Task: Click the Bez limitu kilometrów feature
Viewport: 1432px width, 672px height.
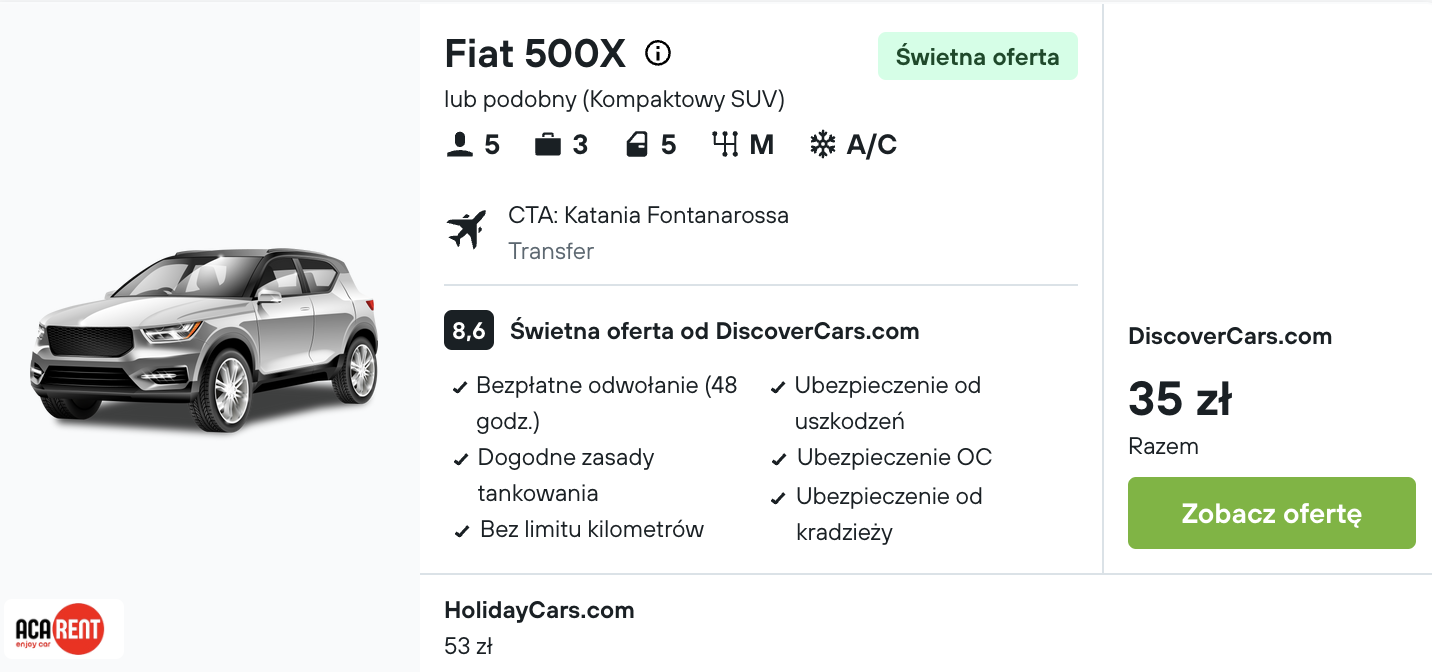Action: pos(591,529)
